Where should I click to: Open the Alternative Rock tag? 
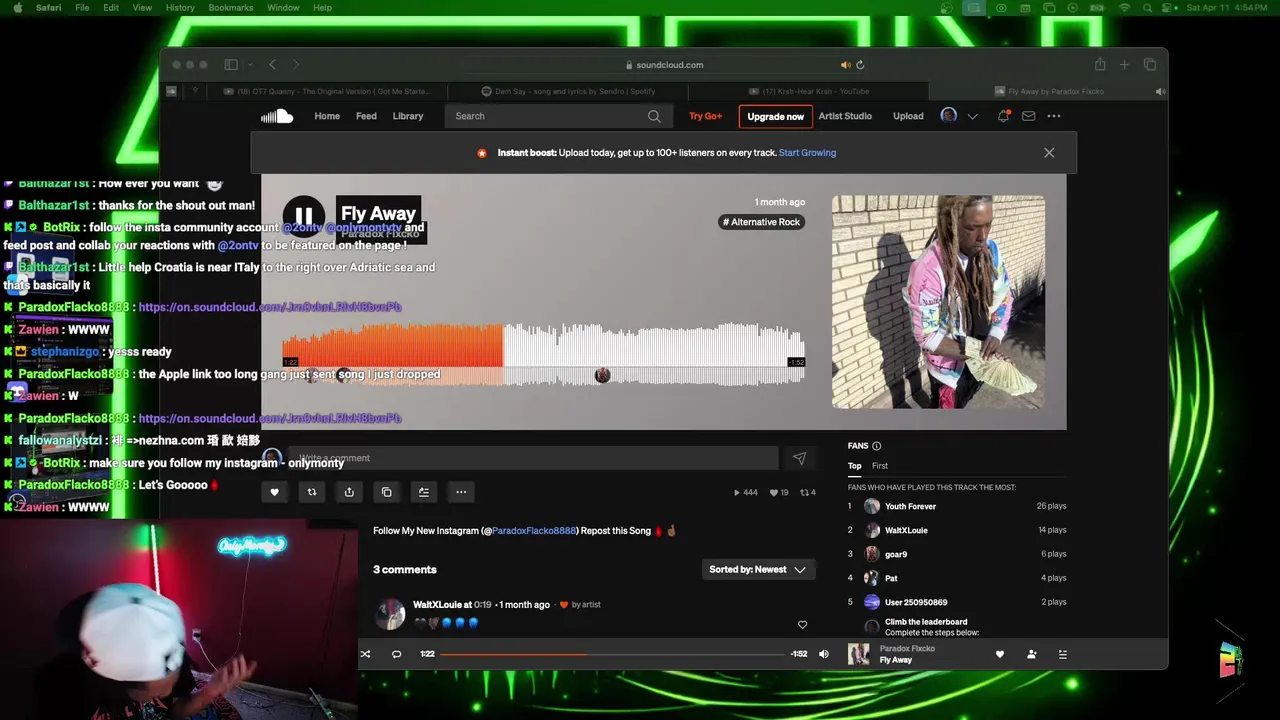[762, 222]
